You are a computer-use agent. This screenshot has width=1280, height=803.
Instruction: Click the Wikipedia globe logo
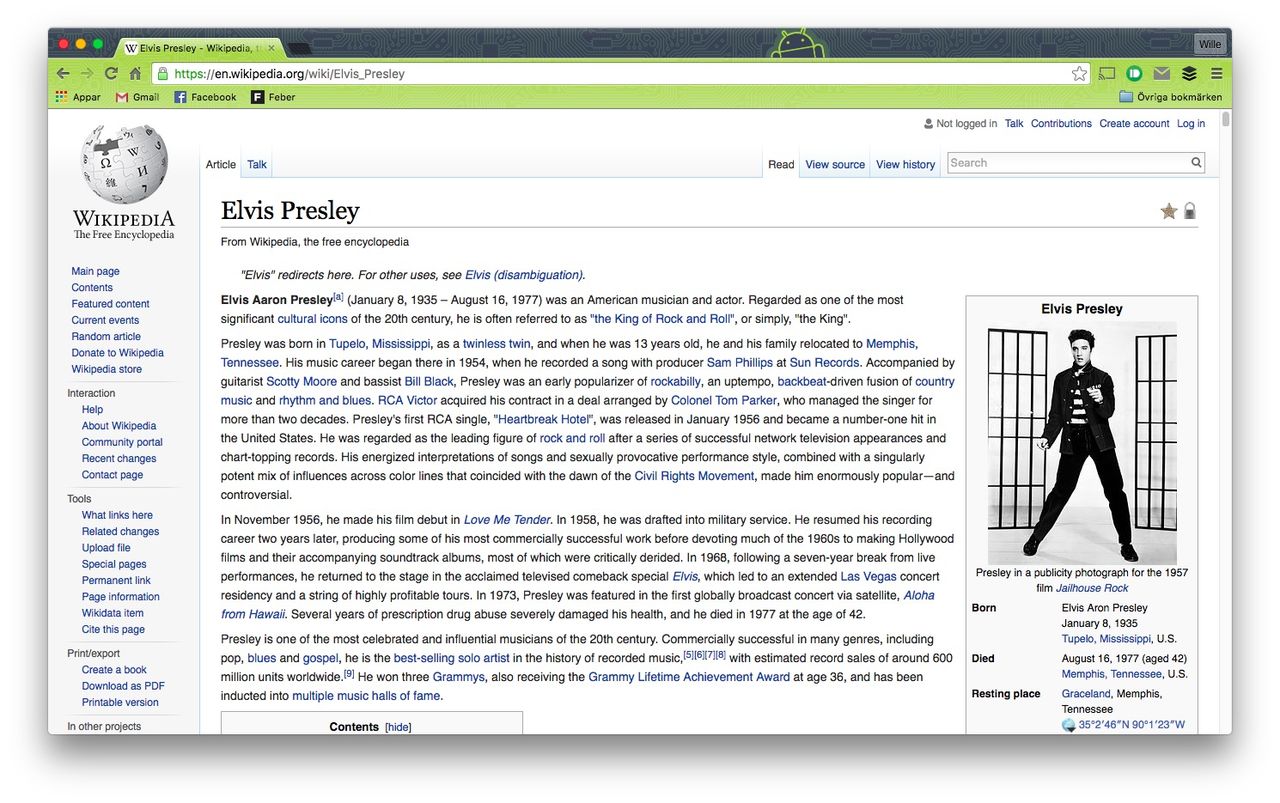tap(124, 164)
